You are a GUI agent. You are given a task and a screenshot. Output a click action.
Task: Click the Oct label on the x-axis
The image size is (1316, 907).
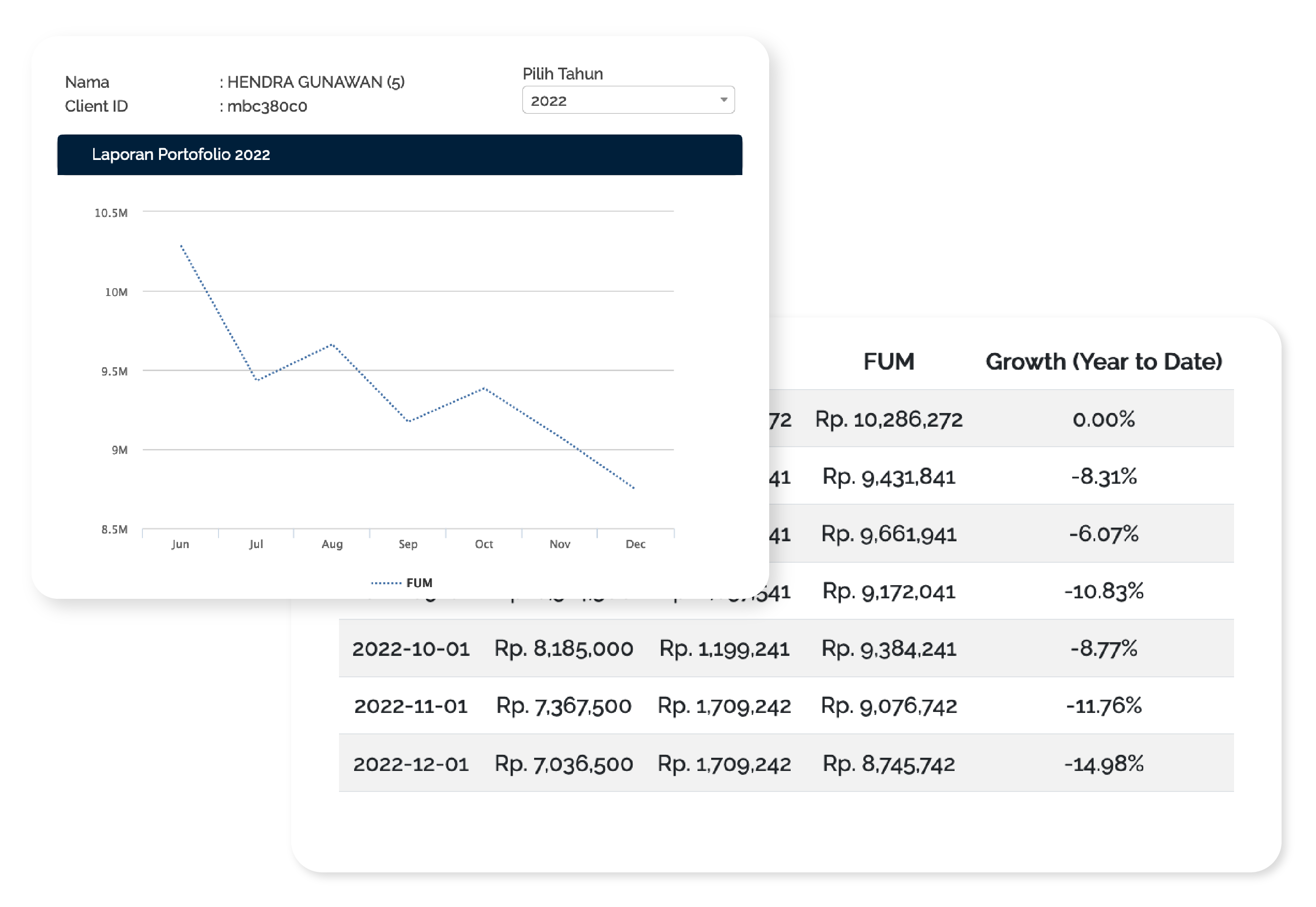tap(484, 544)
